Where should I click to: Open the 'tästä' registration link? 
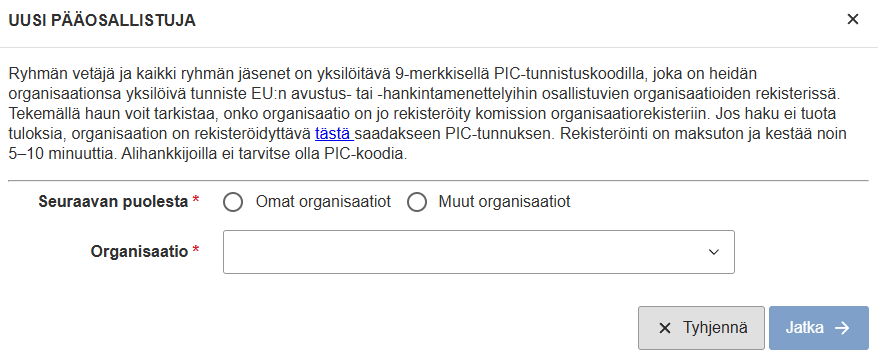coord(334,134)
